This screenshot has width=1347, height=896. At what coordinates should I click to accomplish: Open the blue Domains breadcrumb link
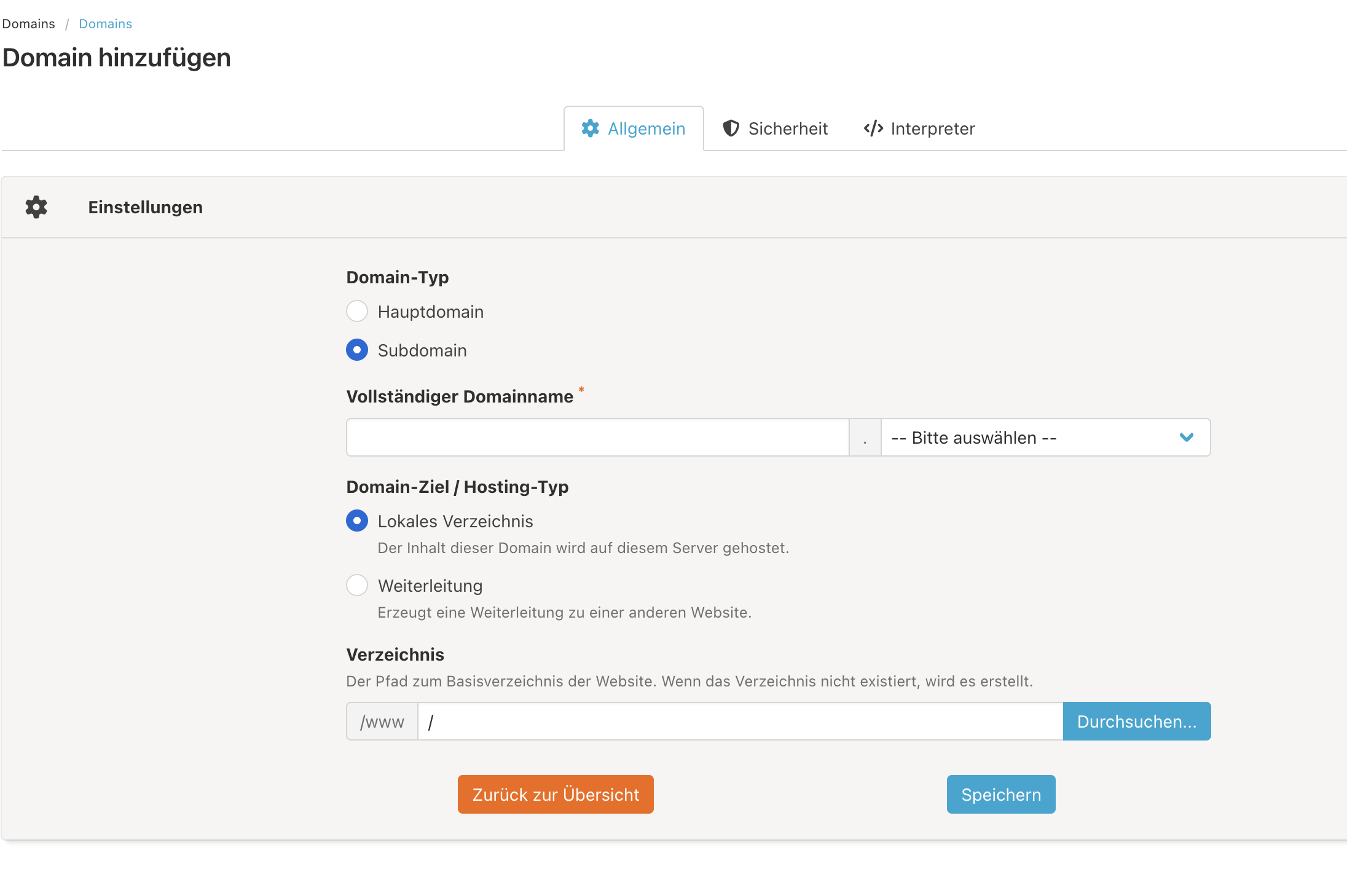click(106, 24)
